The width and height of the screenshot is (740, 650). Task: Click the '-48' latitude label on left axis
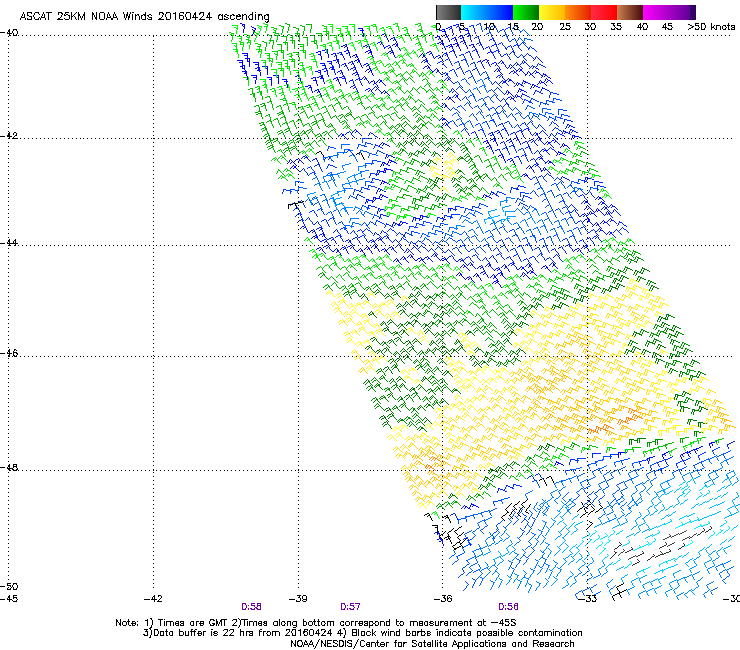(9, 467)
